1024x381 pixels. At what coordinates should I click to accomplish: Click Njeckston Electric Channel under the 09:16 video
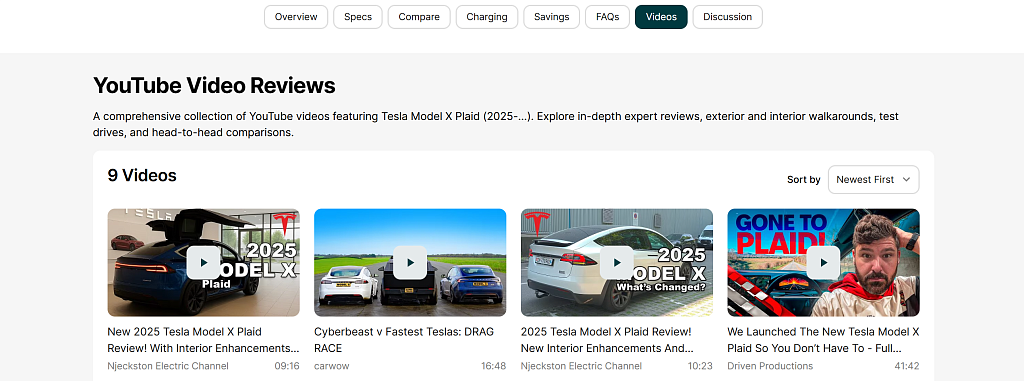168,366
